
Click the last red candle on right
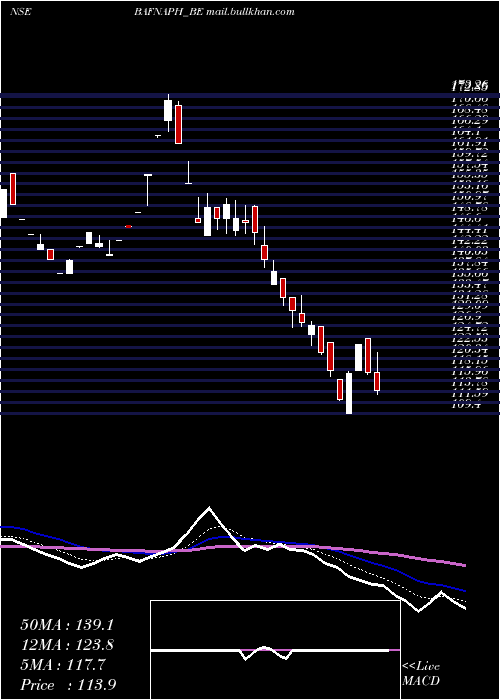point(377,381)
